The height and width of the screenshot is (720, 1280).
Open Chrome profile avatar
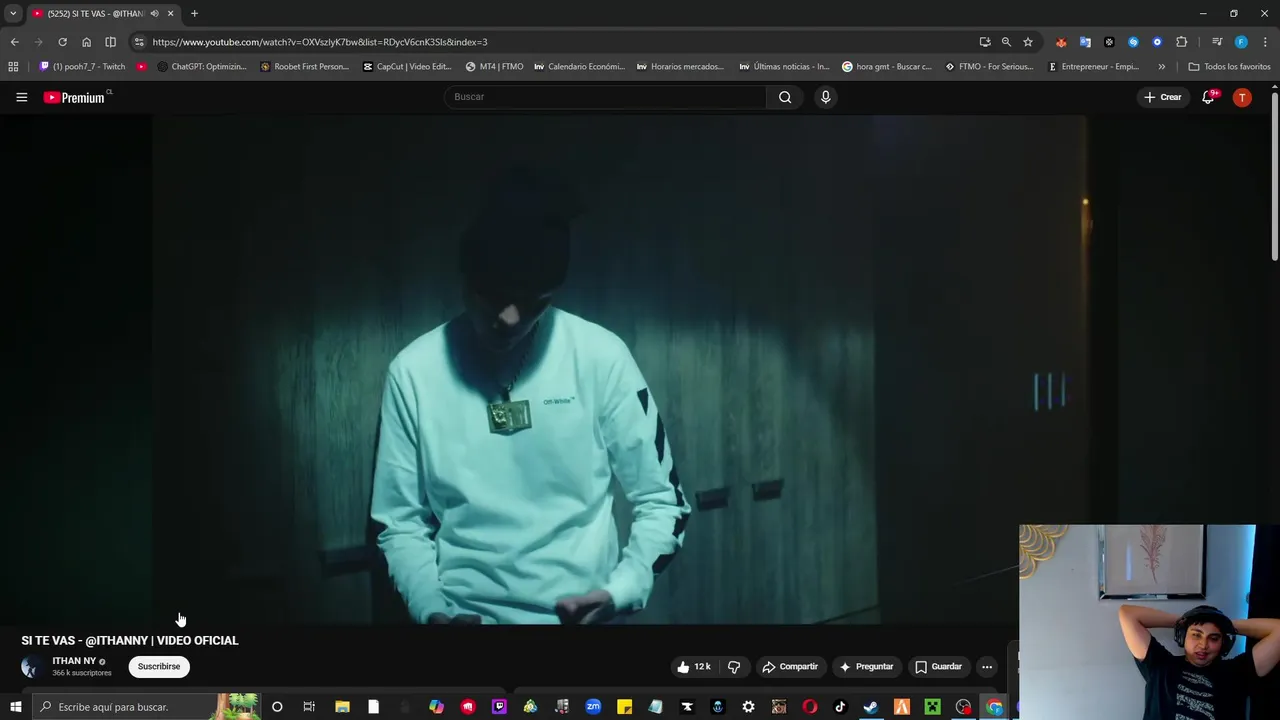1241,42
